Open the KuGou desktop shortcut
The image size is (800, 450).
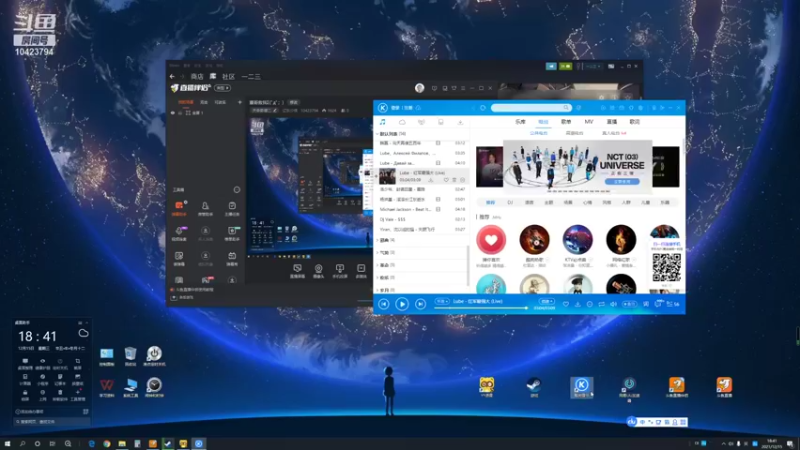tap(581, 387)
